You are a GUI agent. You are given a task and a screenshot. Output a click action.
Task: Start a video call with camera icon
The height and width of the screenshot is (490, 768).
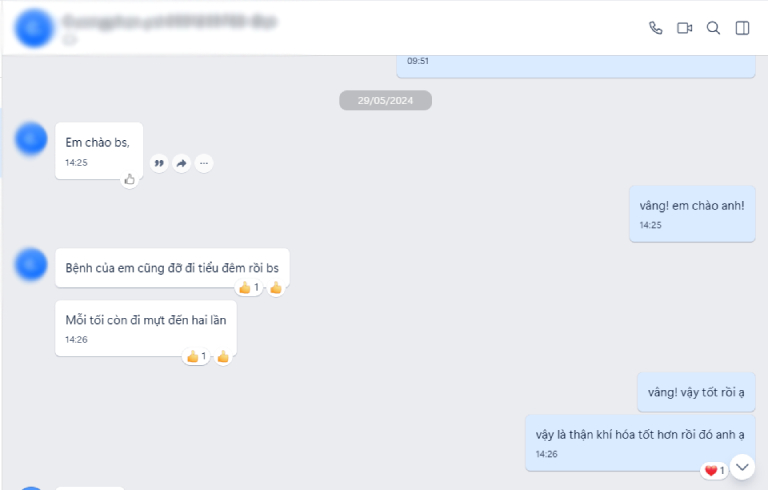[684, 28]
